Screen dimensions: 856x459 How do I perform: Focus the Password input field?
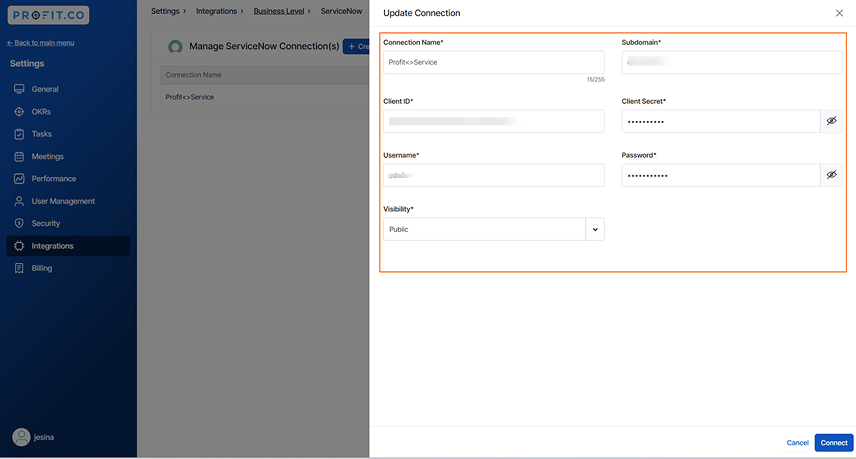point(721,175)
